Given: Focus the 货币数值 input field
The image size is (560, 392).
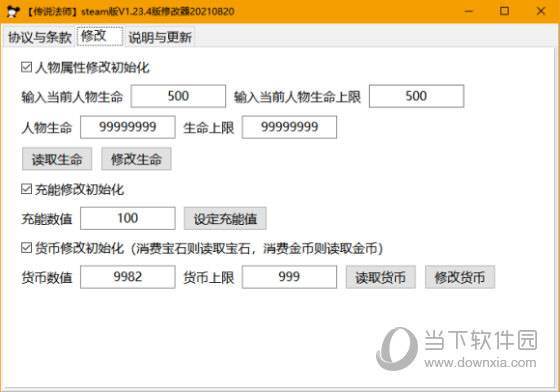Looking at the screenshot, I should coord(128,277).
